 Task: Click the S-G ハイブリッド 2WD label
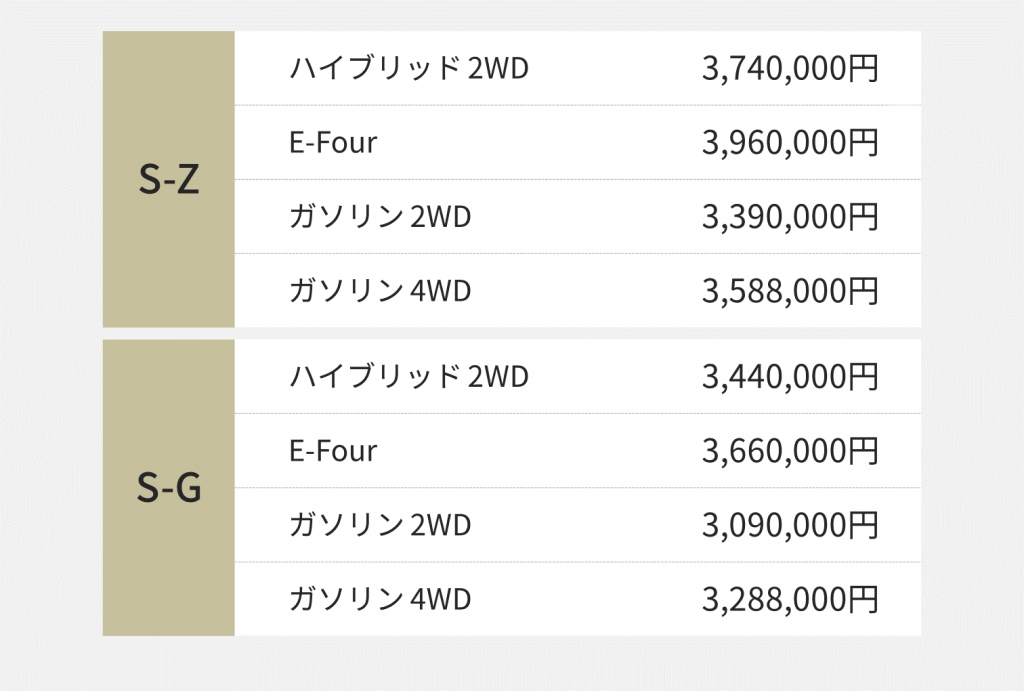click(x=408, y=376)
